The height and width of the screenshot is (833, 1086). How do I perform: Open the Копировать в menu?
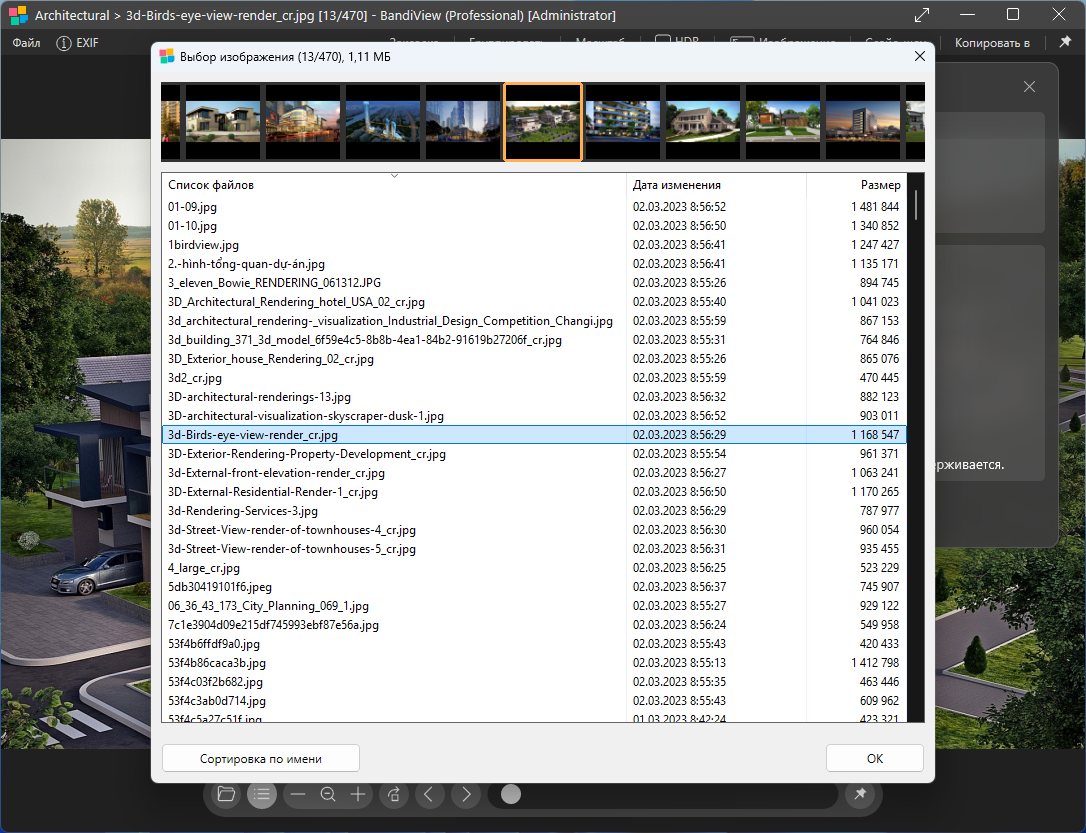(x=992, y=43)
